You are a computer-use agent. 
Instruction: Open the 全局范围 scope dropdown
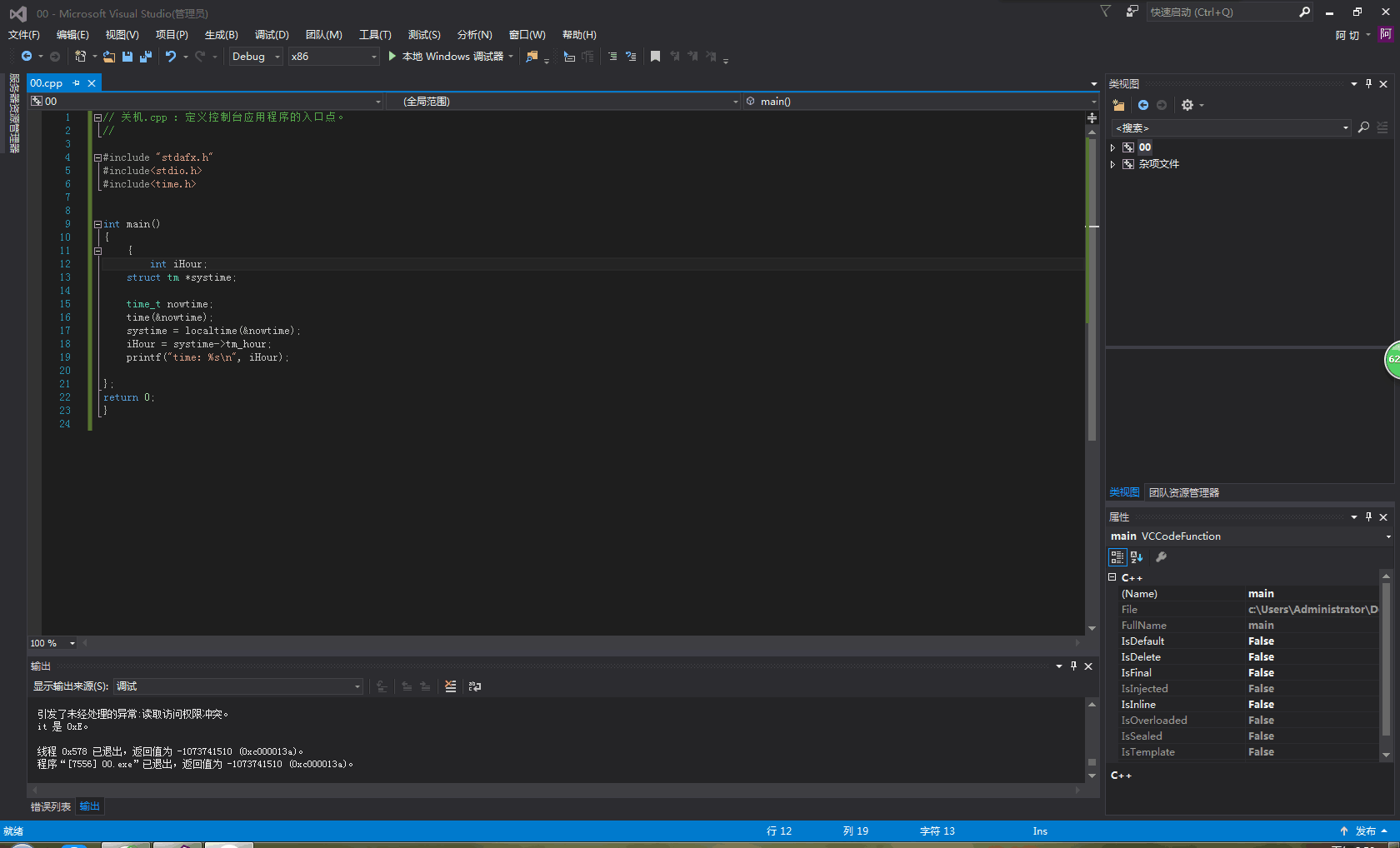coord(563,102)
